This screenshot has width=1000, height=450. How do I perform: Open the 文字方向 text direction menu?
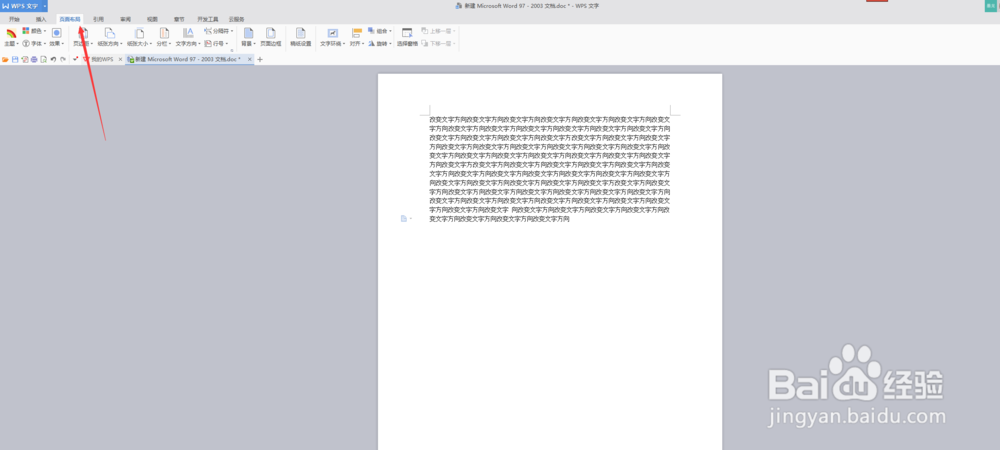(188, 37)
